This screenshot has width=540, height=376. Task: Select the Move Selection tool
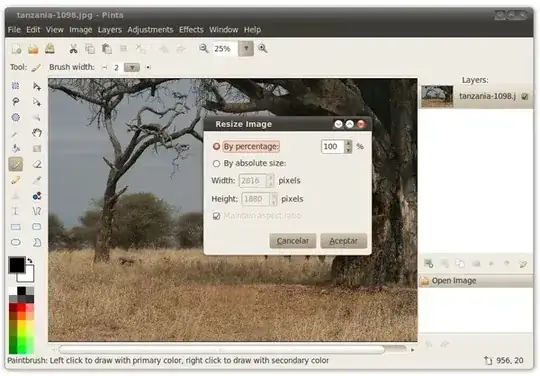click(37, 102)
